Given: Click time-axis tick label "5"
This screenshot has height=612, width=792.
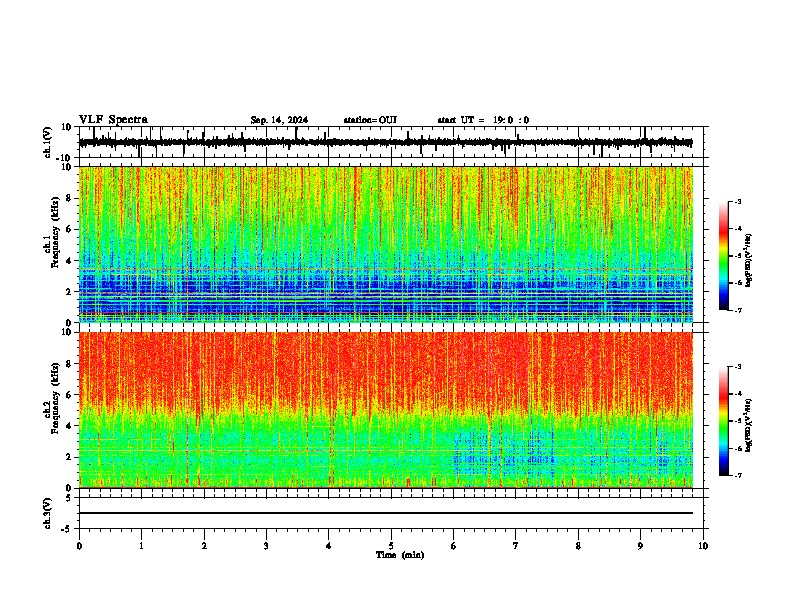Looking at the screenshot, I should (x=391, y=546).
